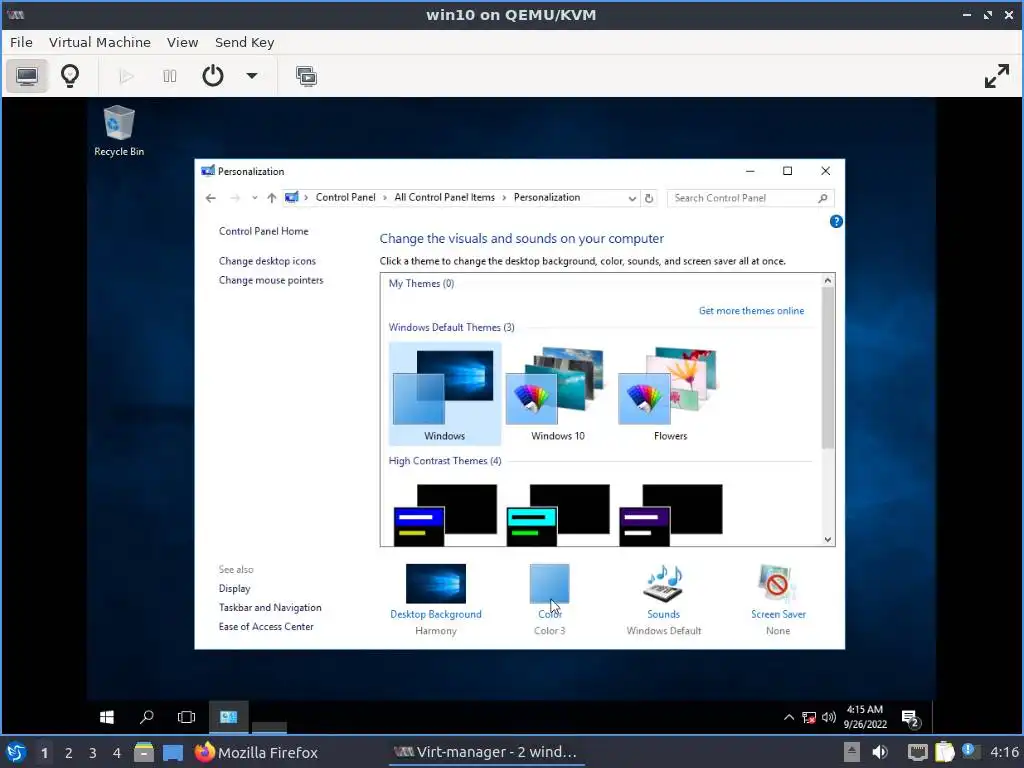Go back in Control Panel navigation
This screenshot has height=768, width=1024.
[x=210, y=198]
